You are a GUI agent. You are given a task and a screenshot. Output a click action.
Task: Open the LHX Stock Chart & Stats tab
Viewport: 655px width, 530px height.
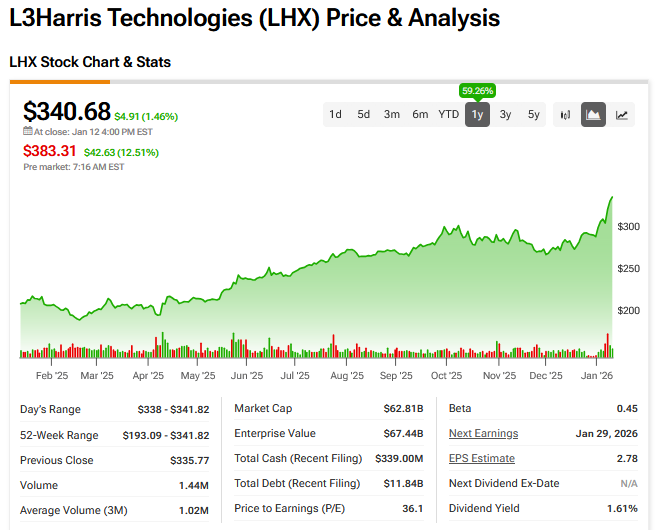click(90, 62)
